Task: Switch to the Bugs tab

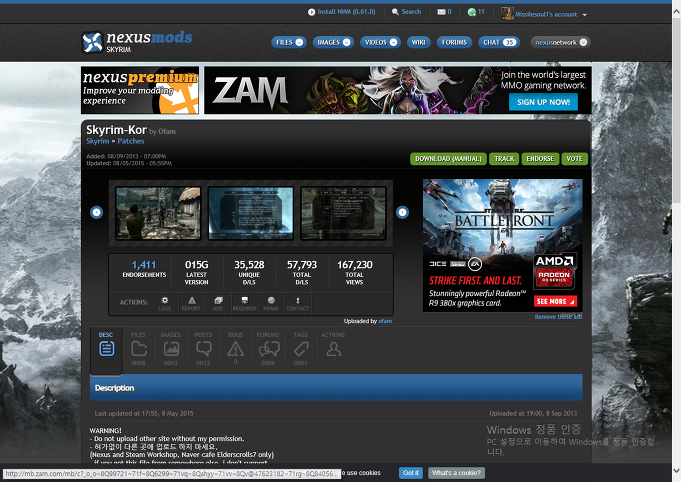Action: tap(235, 348)
